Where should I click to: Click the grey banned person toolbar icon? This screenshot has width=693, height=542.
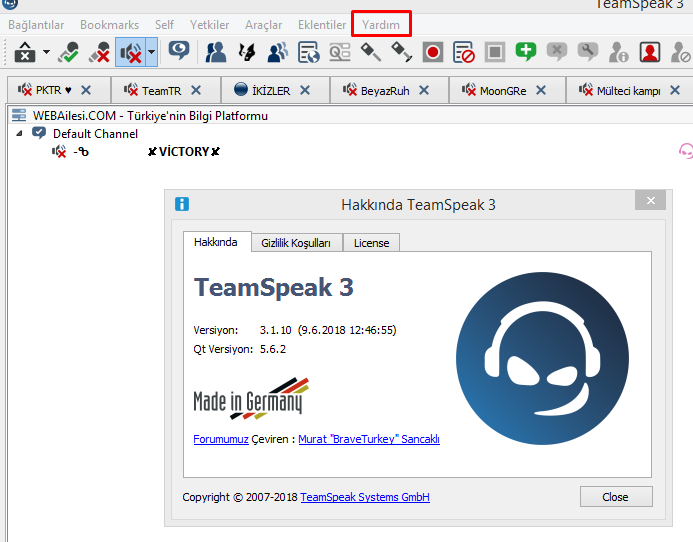coord(681,53)
